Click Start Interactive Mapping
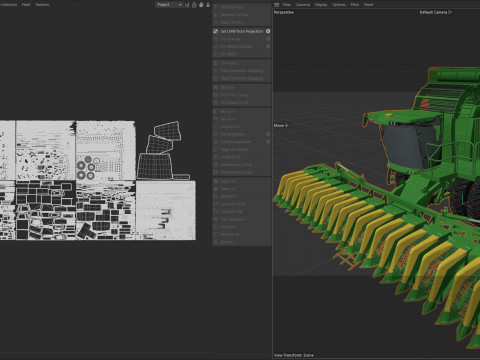 point(242,71)
